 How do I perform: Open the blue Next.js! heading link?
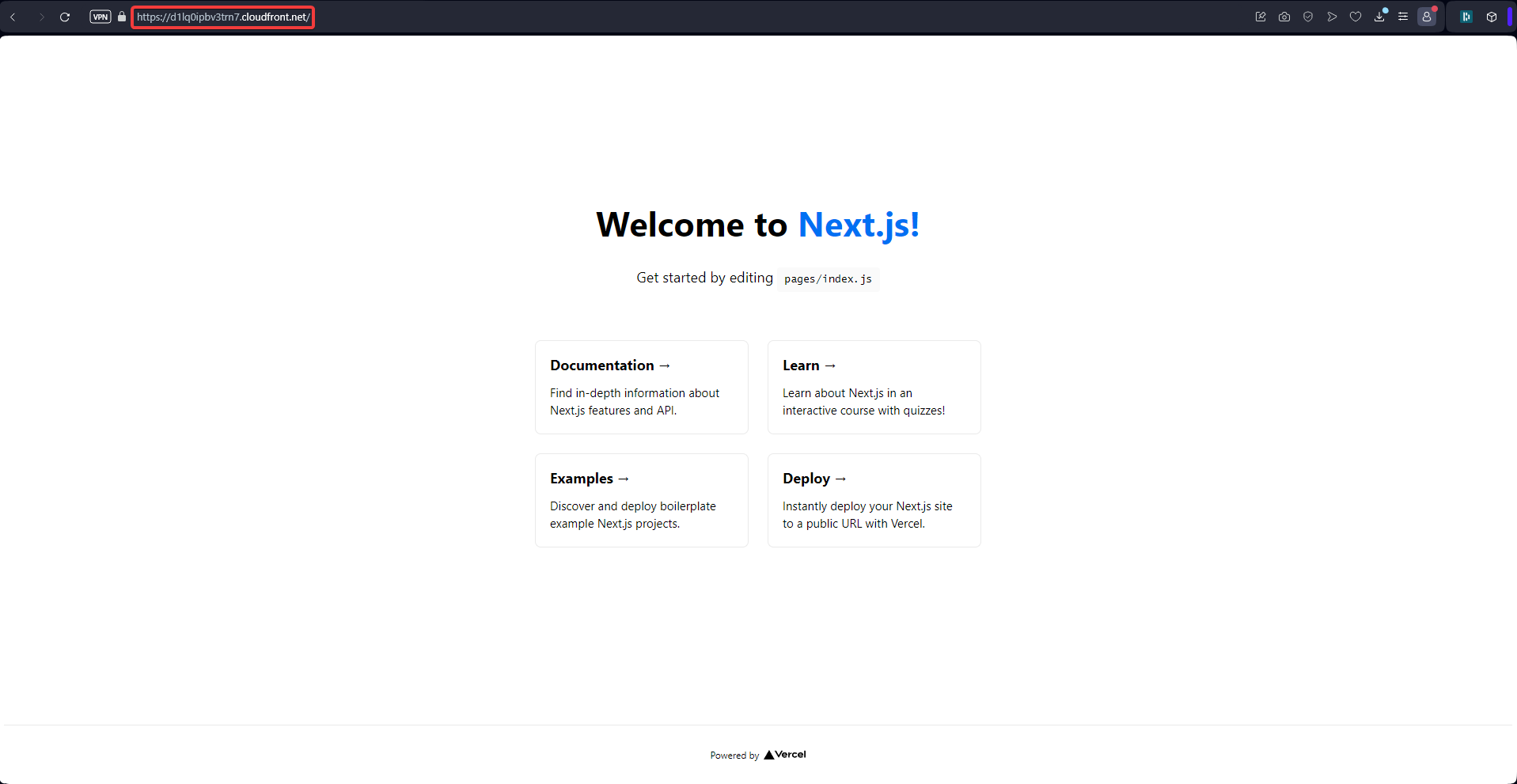(x=859, y=225)
